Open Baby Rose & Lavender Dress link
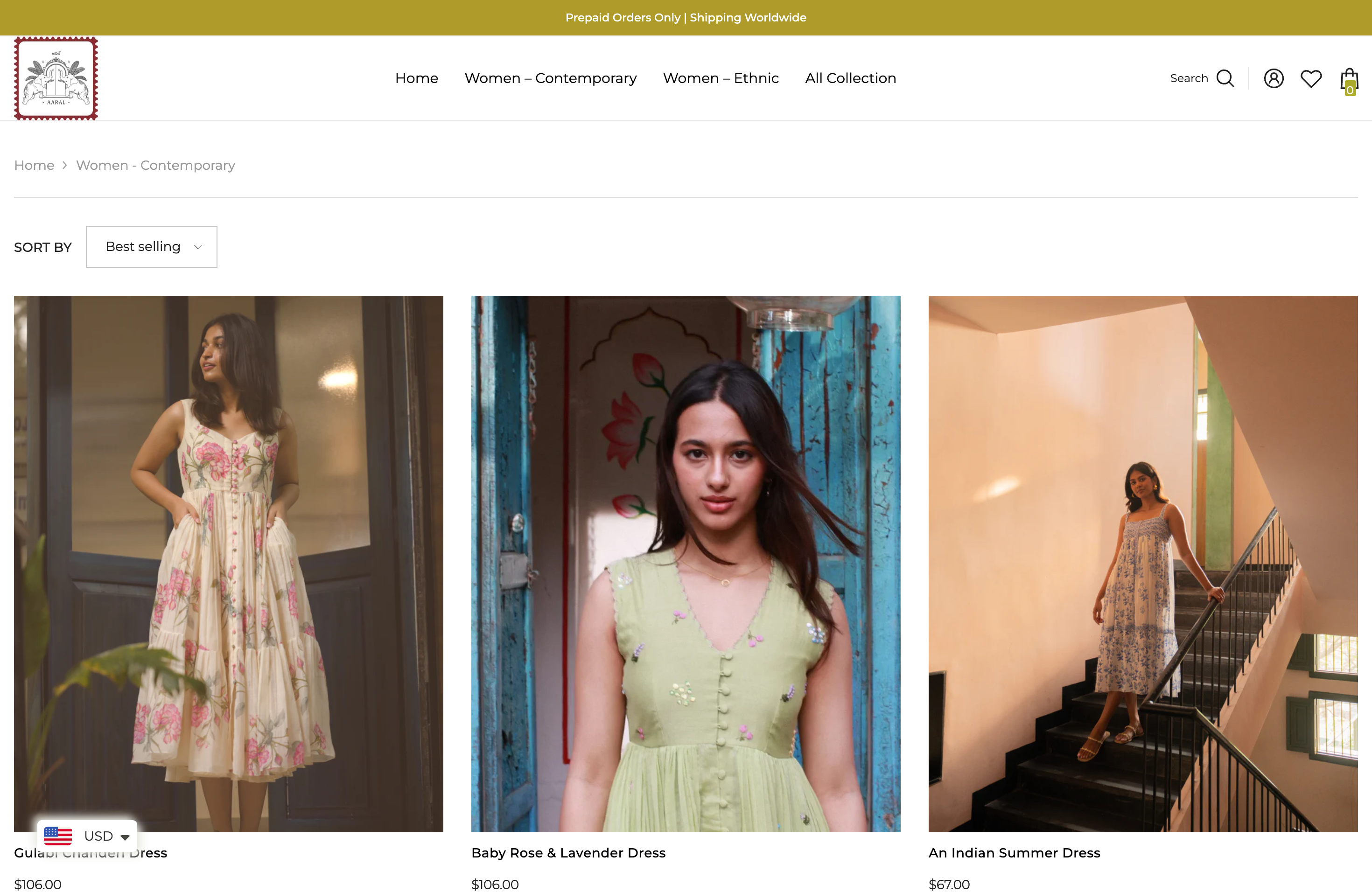 pos(568,853)
